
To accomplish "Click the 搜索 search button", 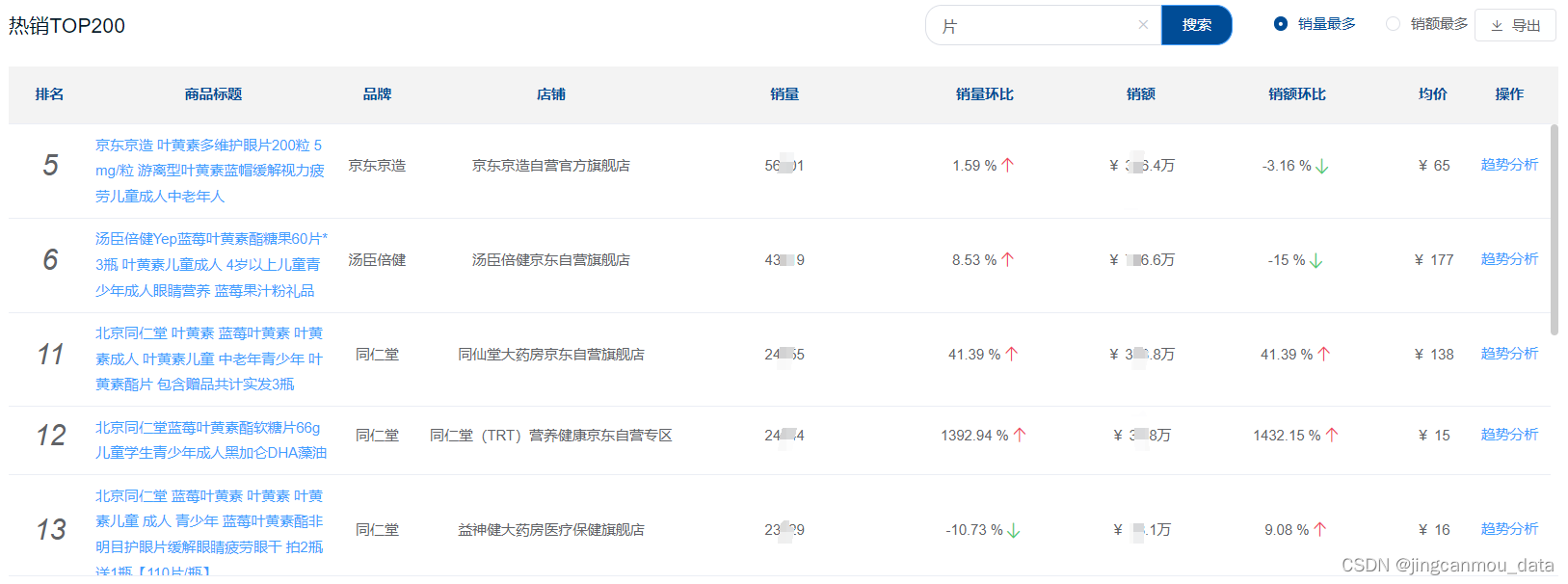I will 1197,25.
